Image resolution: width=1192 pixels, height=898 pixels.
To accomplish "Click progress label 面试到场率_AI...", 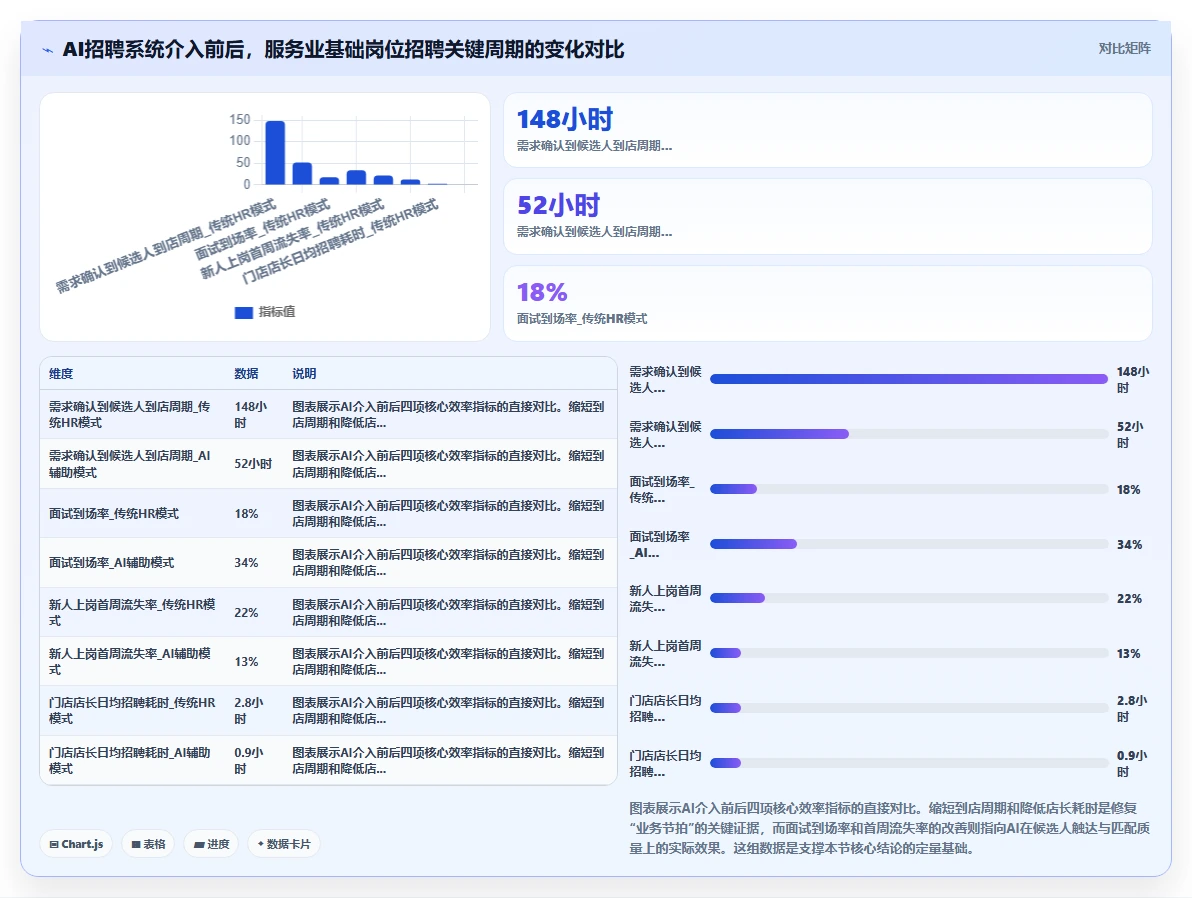I will (661, 544).
